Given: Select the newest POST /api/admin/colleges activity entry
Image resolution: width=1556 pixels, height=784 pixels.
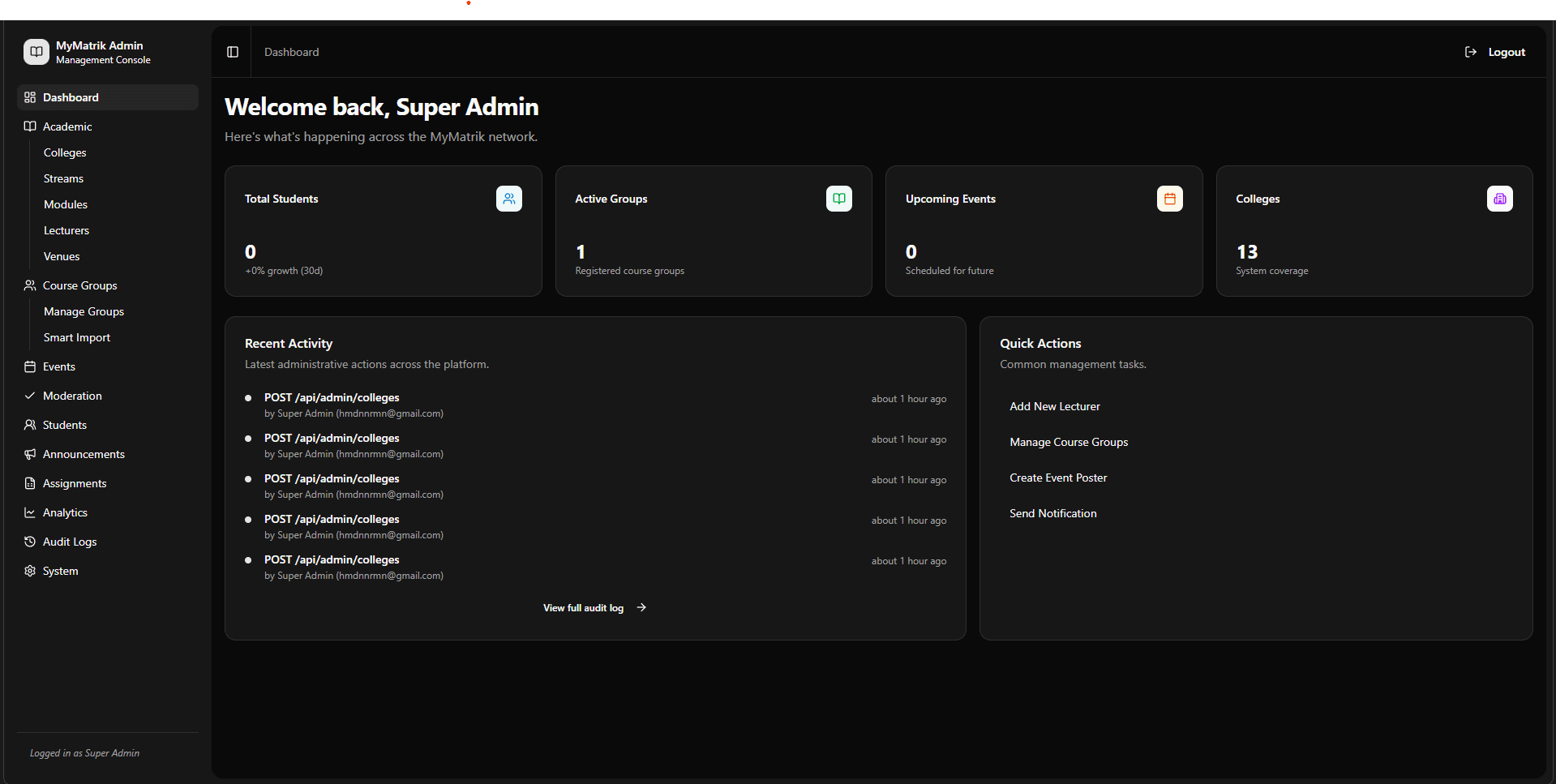Looking at the screenshot, I should click(x=331, y=397).
